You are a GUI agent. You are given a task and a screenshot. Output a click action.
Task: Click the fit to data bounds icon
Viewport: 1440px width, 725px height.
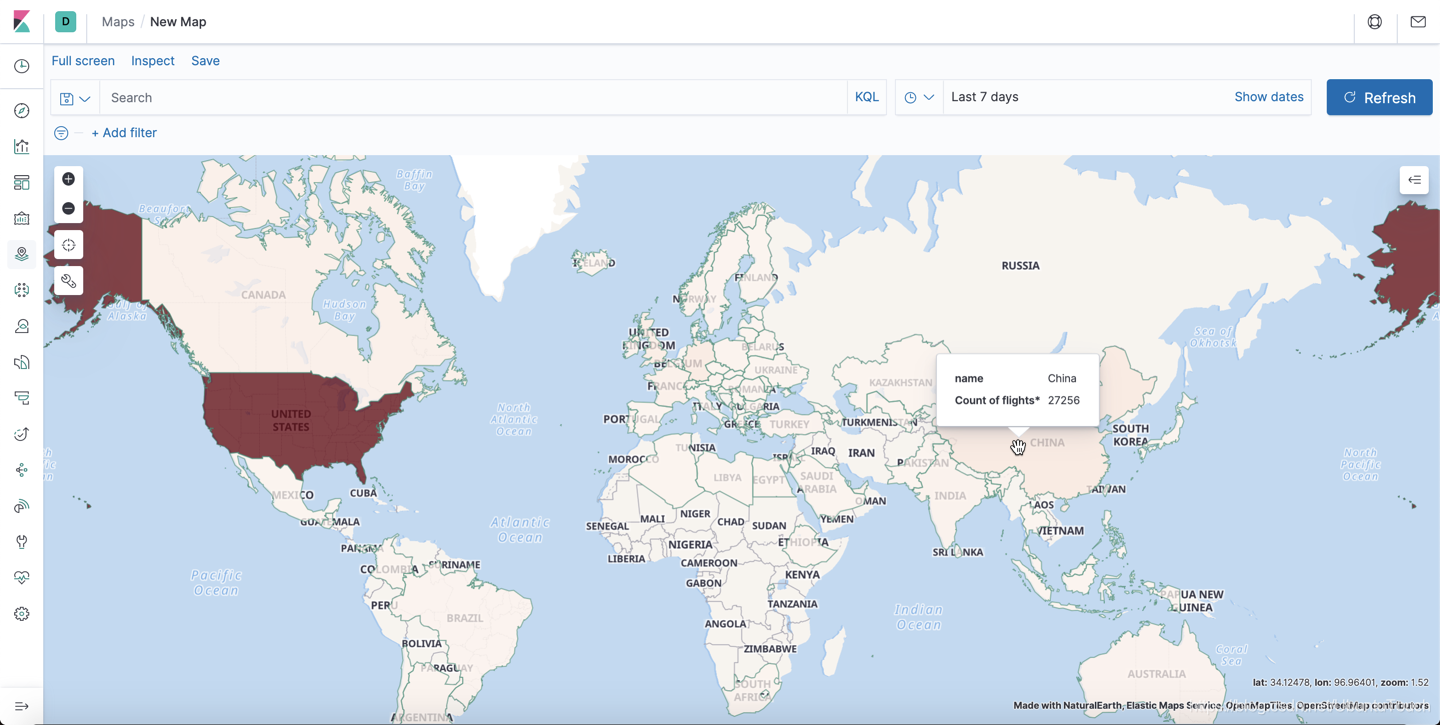pos(68,245)
